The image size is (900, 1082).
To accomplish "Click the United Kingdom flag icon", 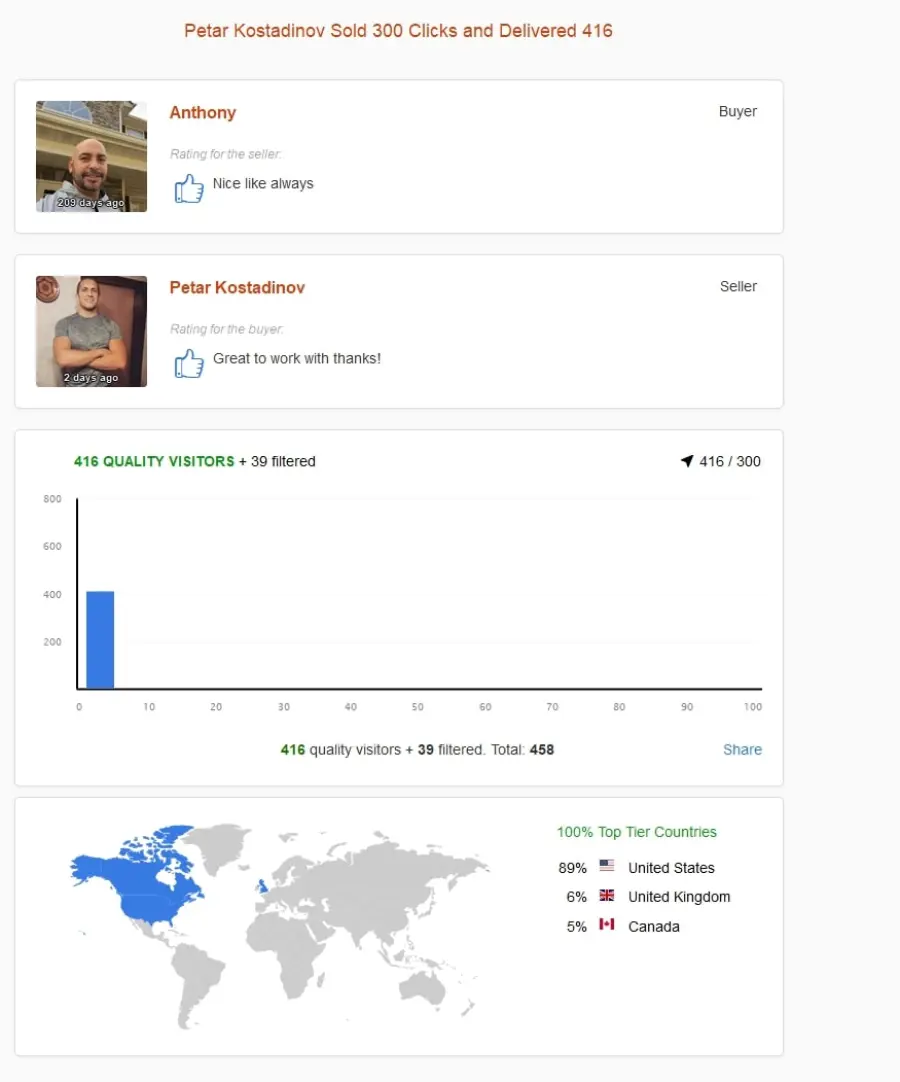I will click(x=607, y=895).
